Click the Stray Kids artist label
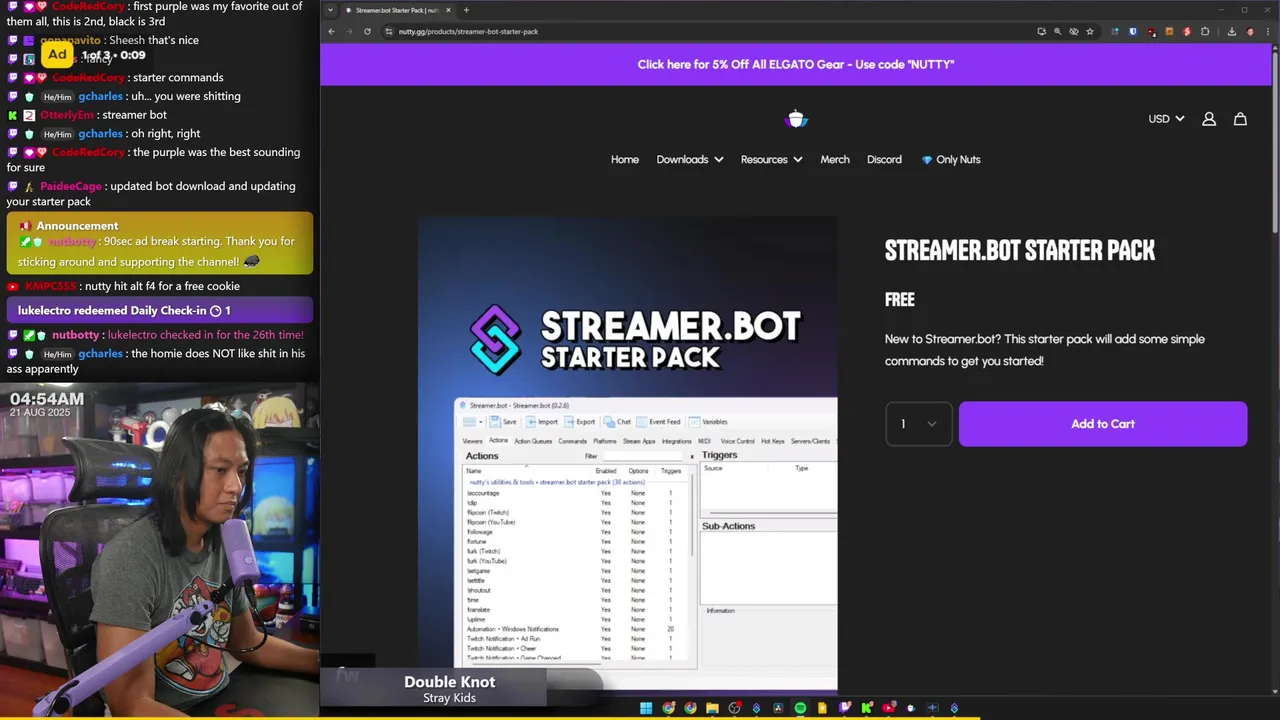The image size is (1280, 720). [x=449, y=698]
